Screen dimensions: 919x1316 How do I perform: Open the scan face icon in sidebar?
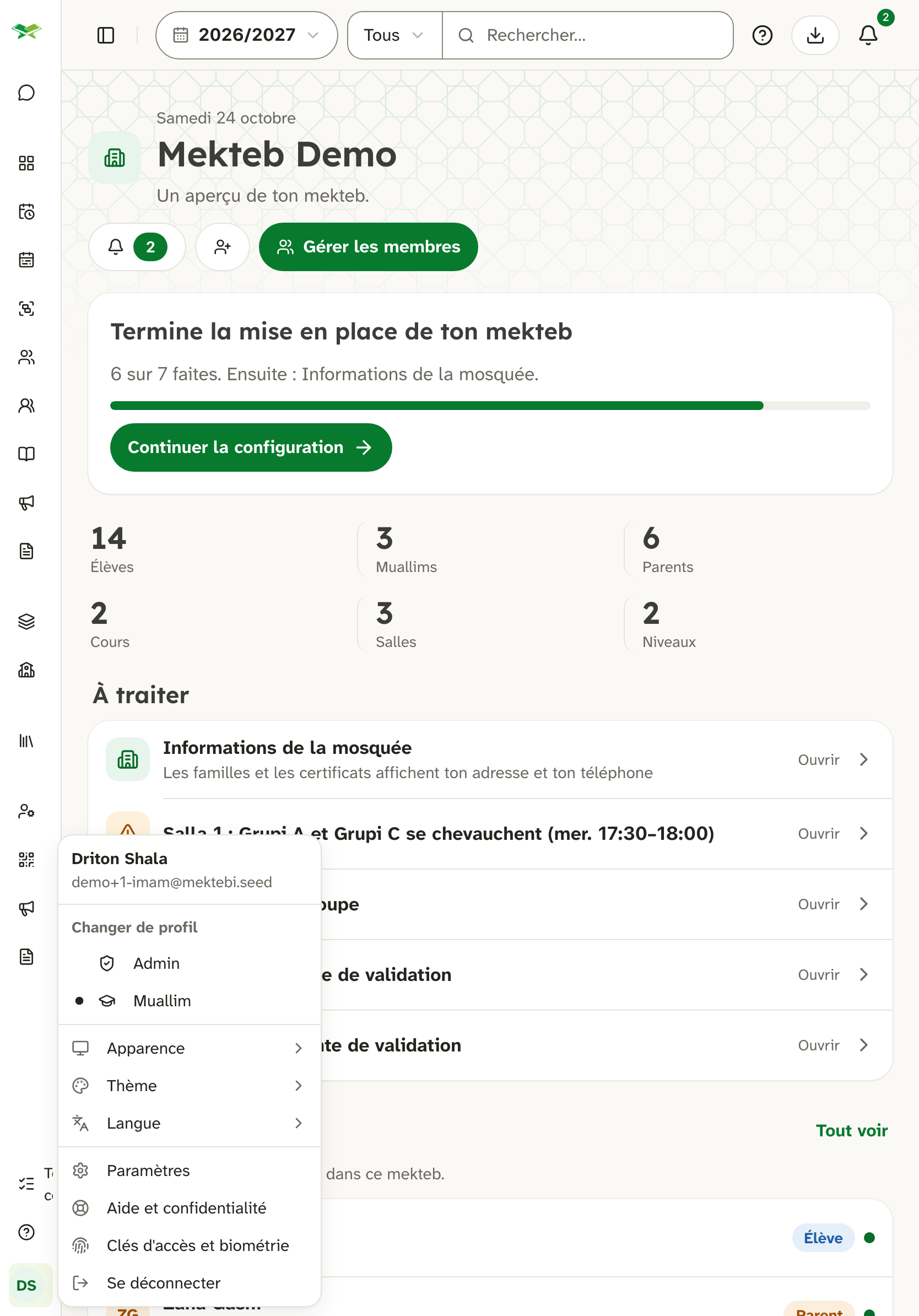tap(26, 309)
